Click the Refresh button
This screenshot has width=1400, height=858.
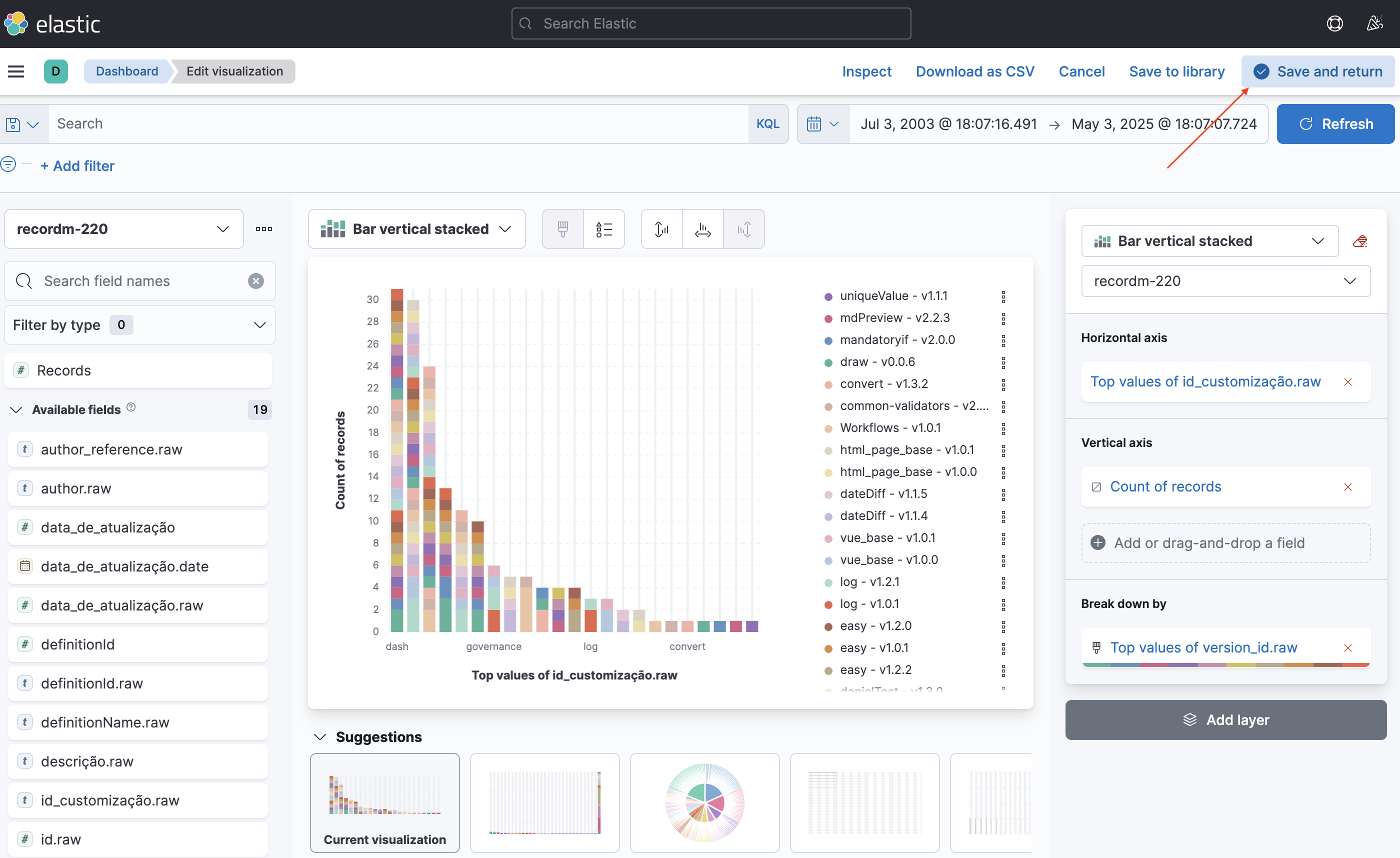[x=1335, y=124]
